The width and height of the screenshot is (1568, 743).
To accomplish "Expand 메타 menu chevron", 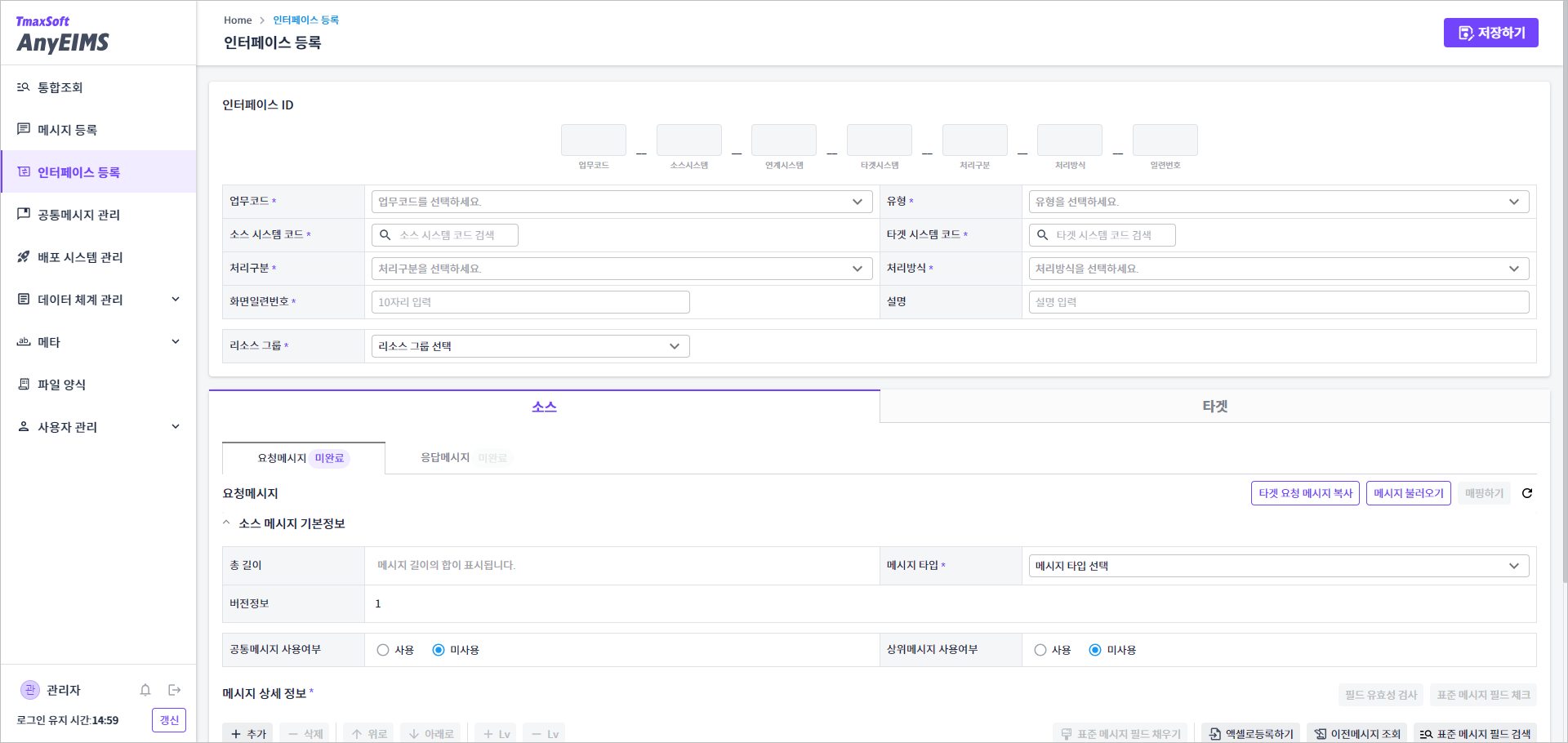I will click(x=176, y=342).
